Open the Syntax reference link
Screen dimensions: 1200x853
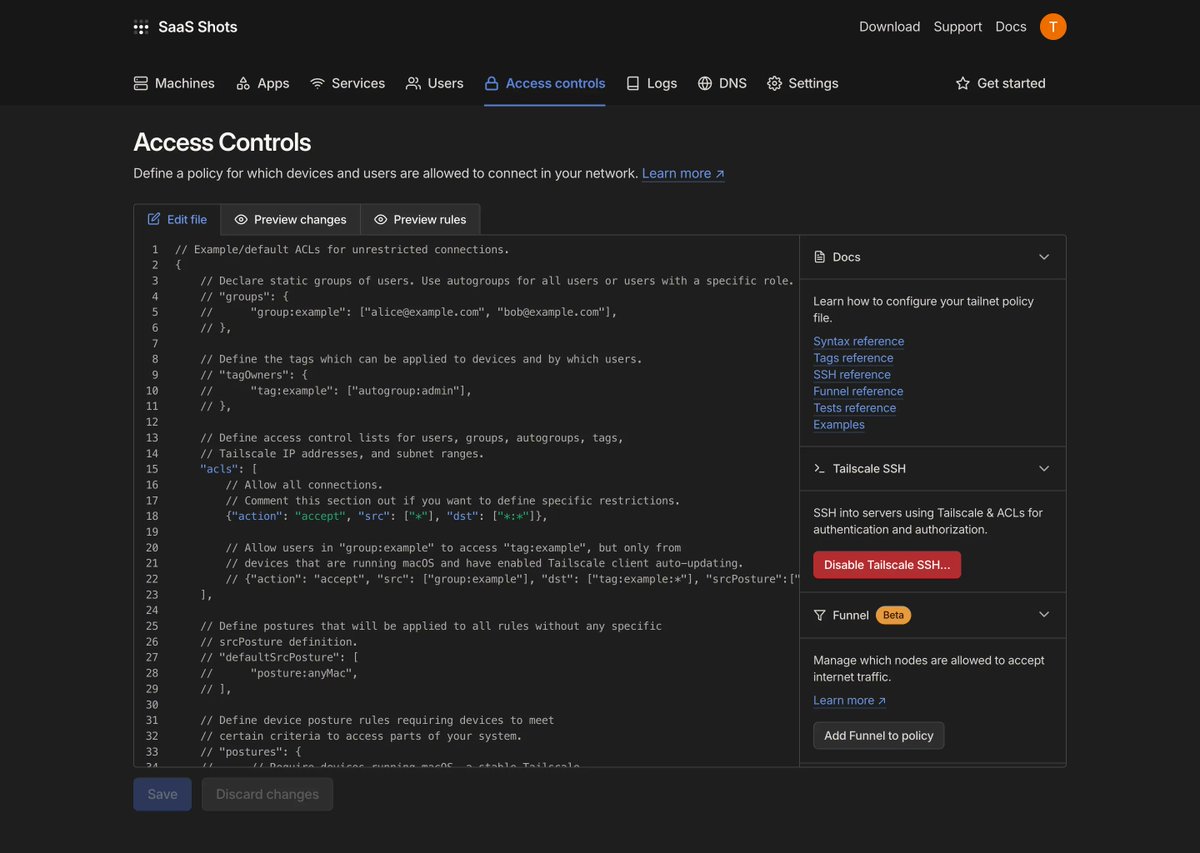click(858, 341)
